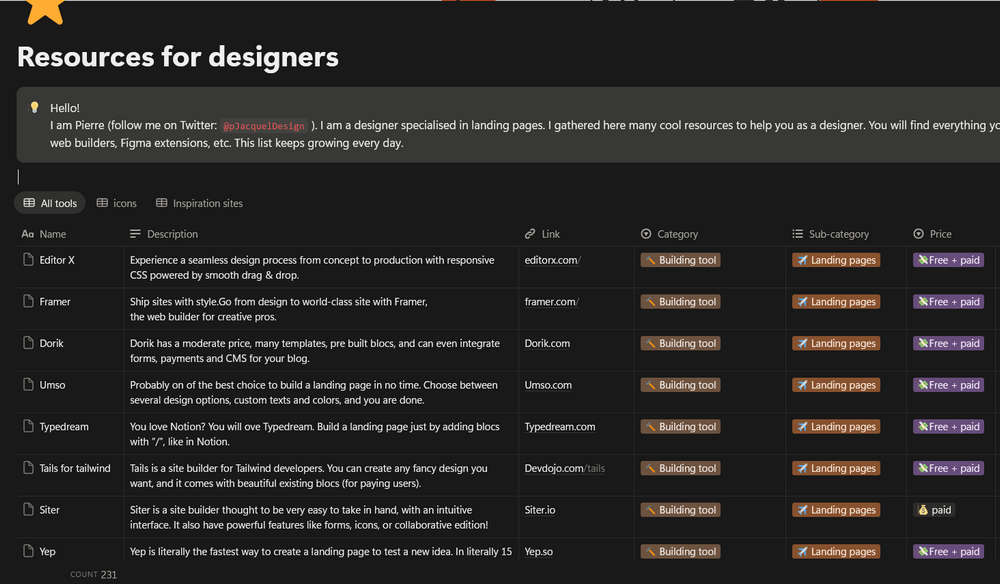
Task: Click the Free + paid tag in Typedream row
Action: pos(948,427)
